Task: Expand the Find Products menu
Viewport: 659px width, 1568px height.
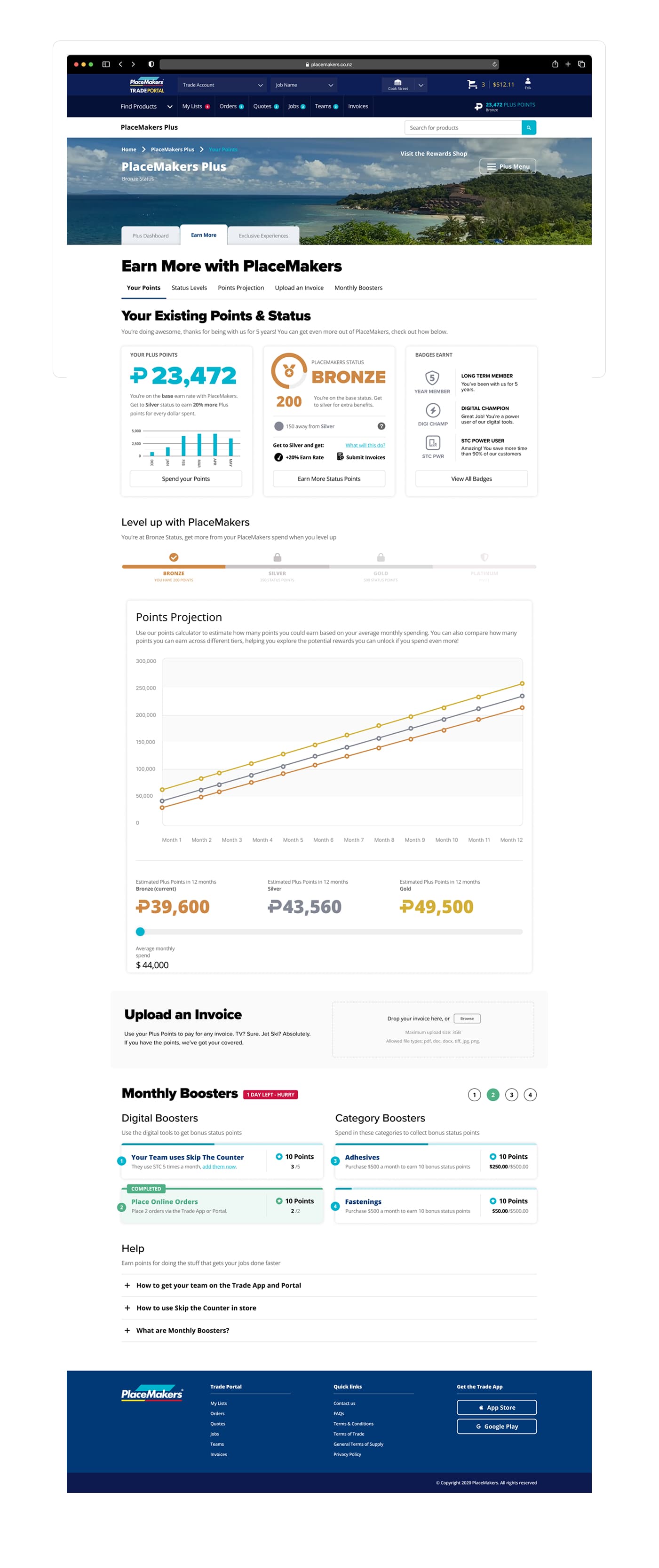Action: 146,107
